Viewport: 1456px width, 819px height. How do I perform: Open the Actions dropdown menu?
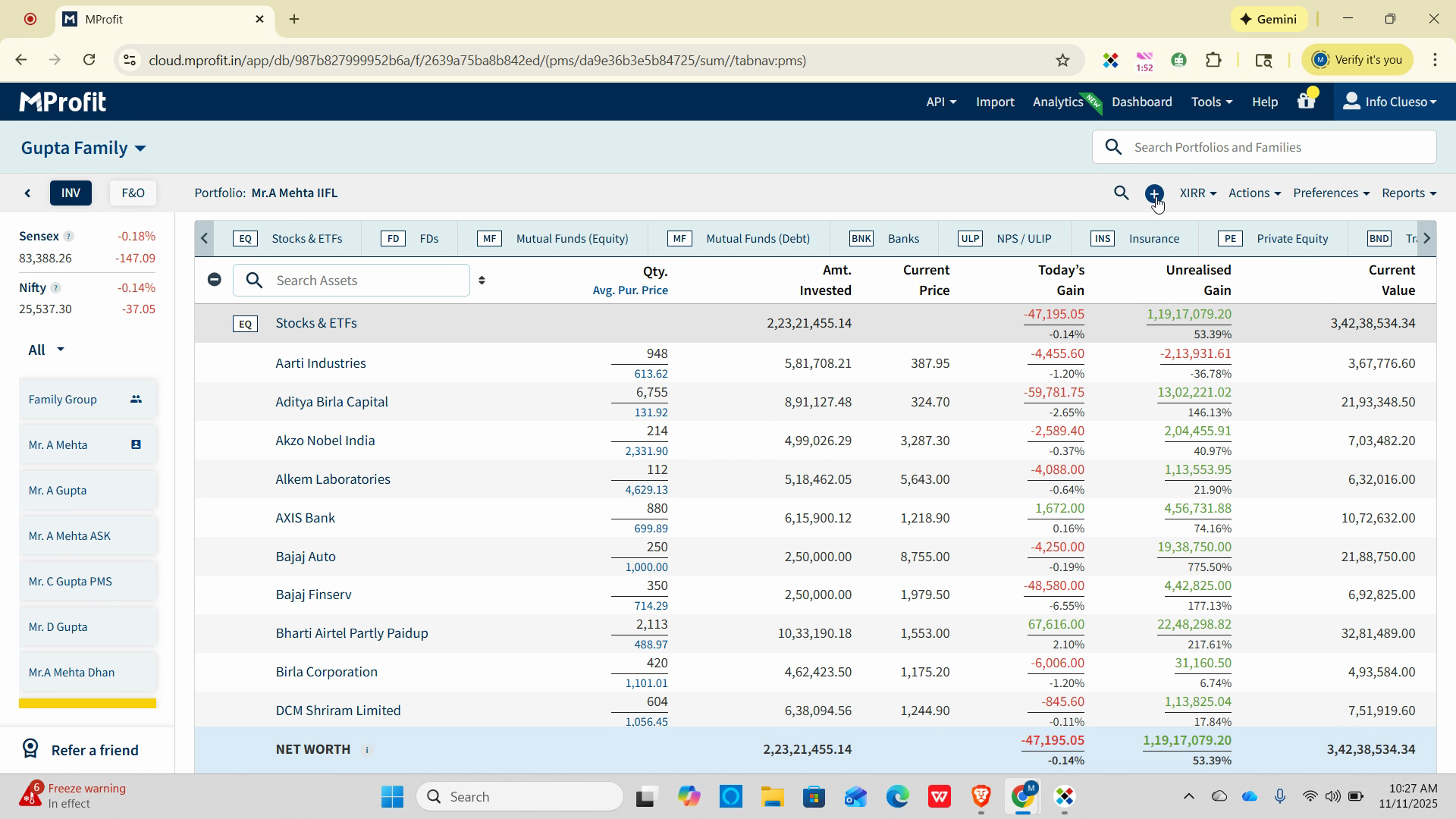point(1254,193)
